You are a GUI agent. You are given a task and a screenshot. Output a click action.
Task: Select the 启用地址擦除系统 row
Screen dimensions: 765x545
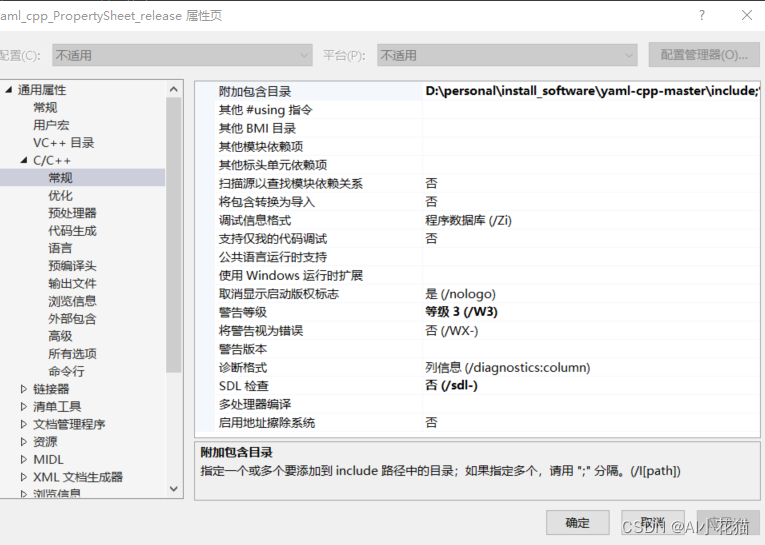pos(487,423)
